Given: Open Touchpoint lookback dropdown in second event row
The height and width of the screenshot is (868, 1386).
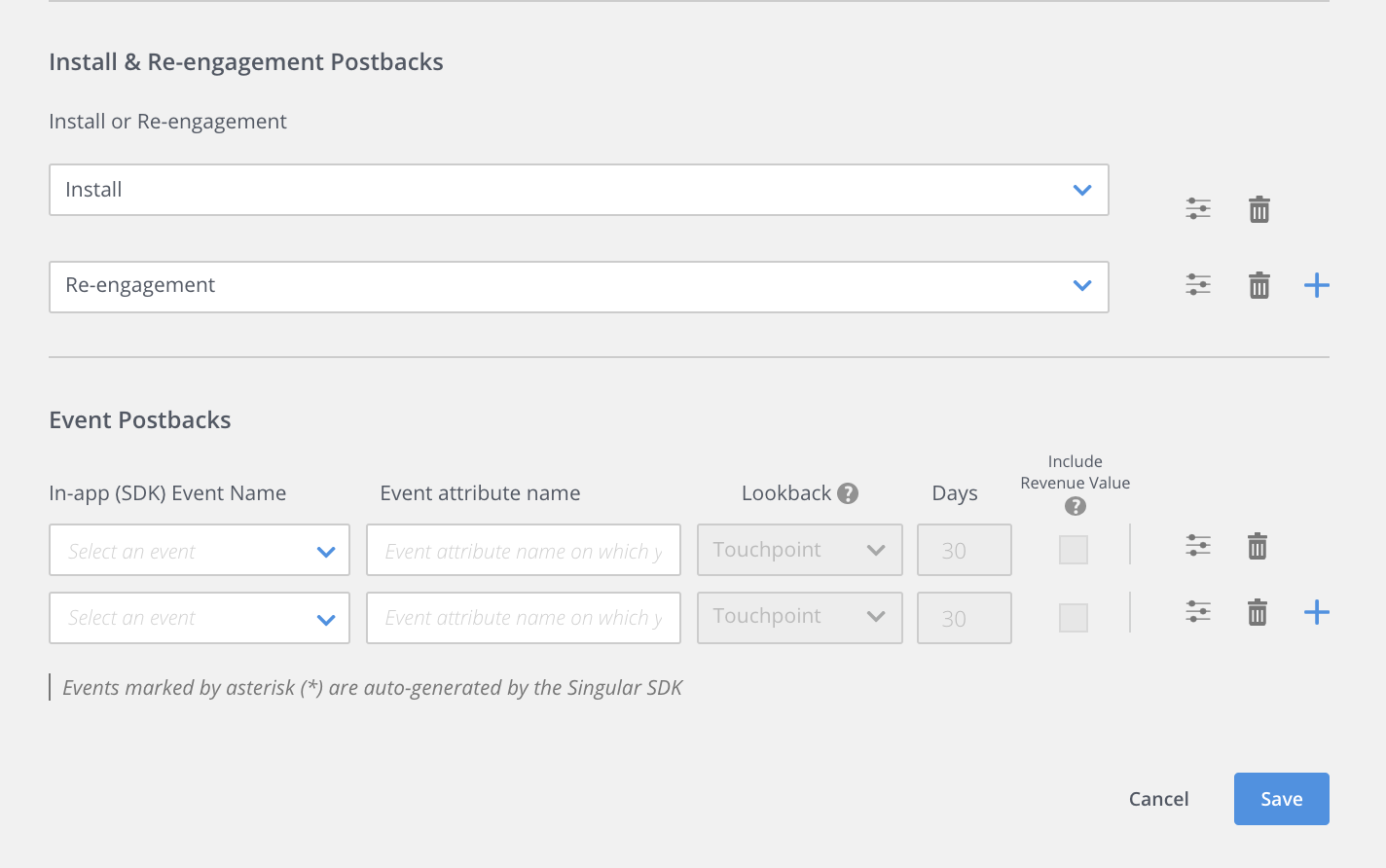Looking at the screenshot, I should click(800, 618).
